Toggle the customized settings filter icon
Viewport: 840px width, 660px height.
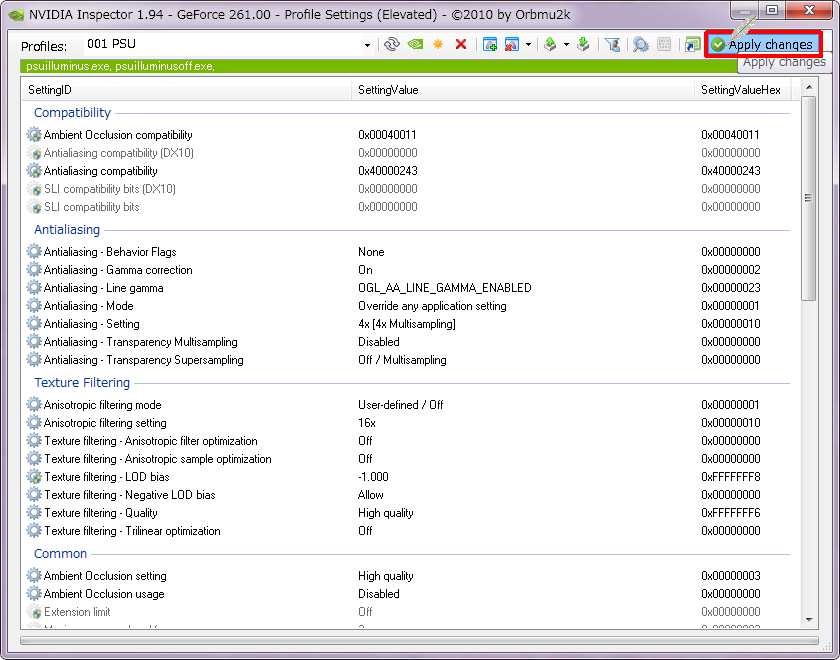612,44
